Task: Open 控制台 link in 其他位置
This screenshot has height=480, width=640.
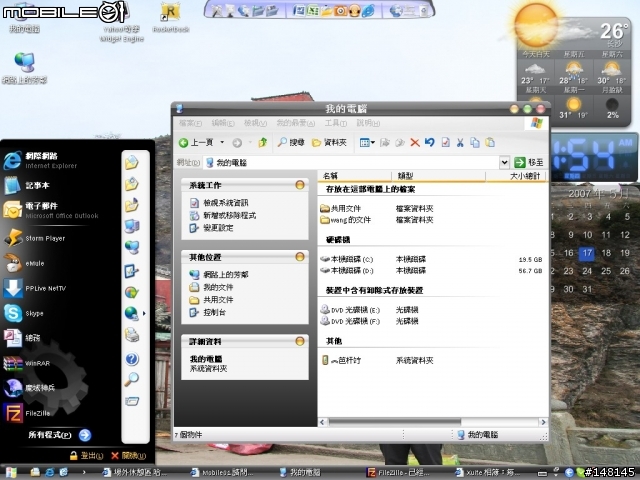Action: click(214, 313)
